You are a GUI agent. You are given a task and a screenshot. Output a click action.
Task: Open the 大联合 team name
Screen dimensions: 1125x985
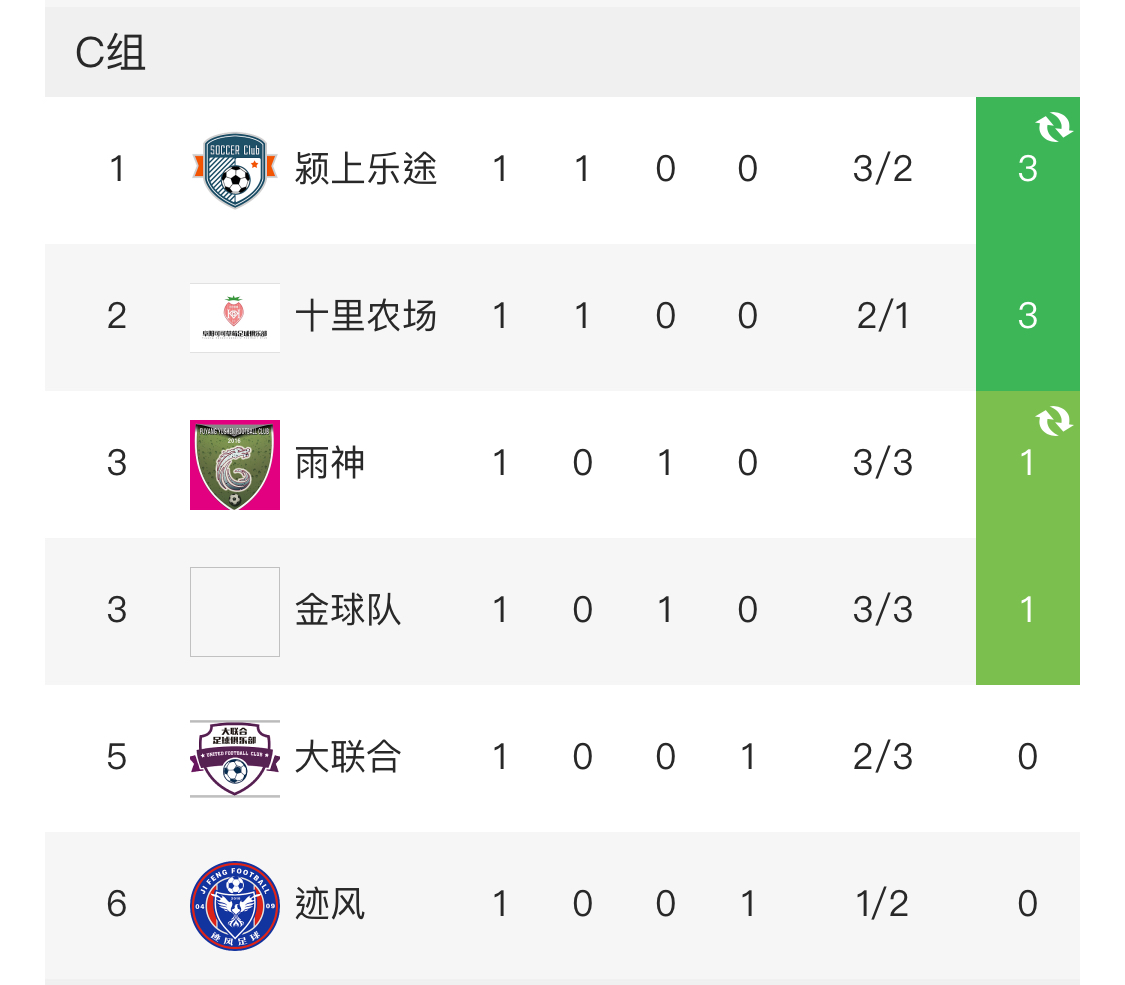tap(348, 758)
